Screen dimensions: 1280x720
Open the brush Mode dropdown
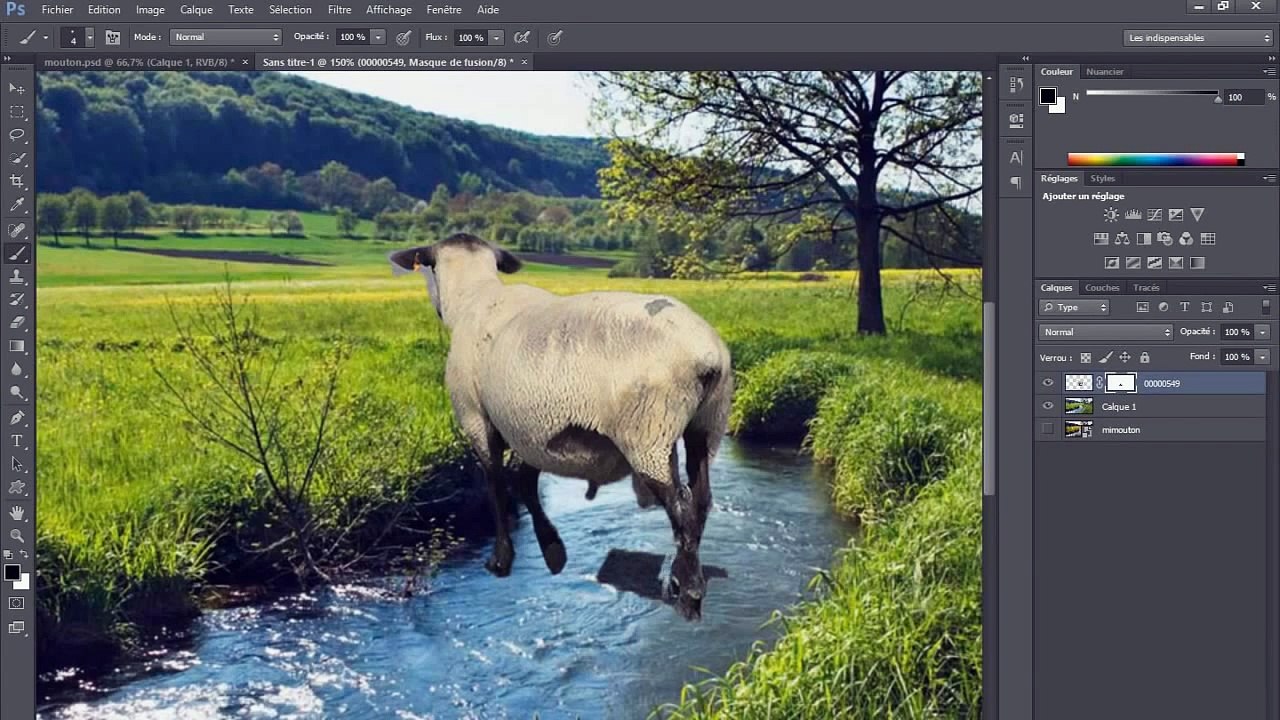pyautogui.click(x=226, y=37)
